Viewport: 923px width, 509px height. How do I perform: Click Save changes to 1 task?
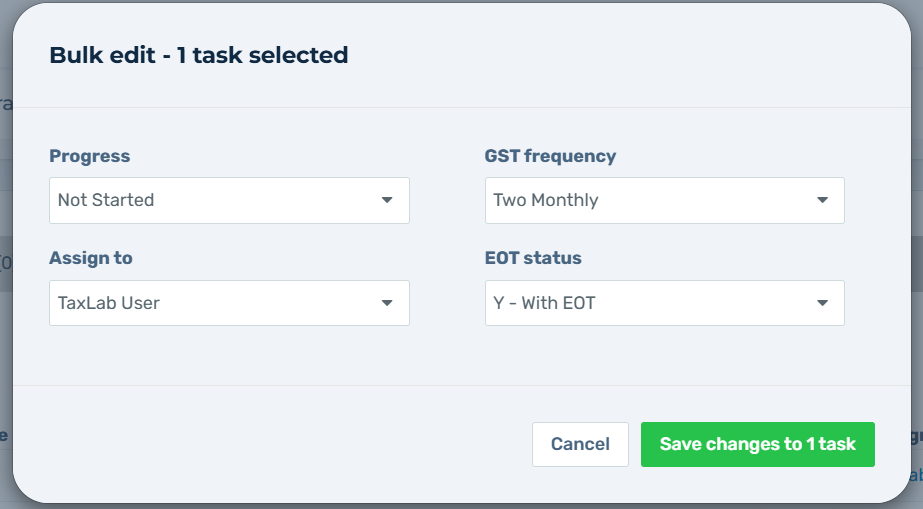point(757,444)
